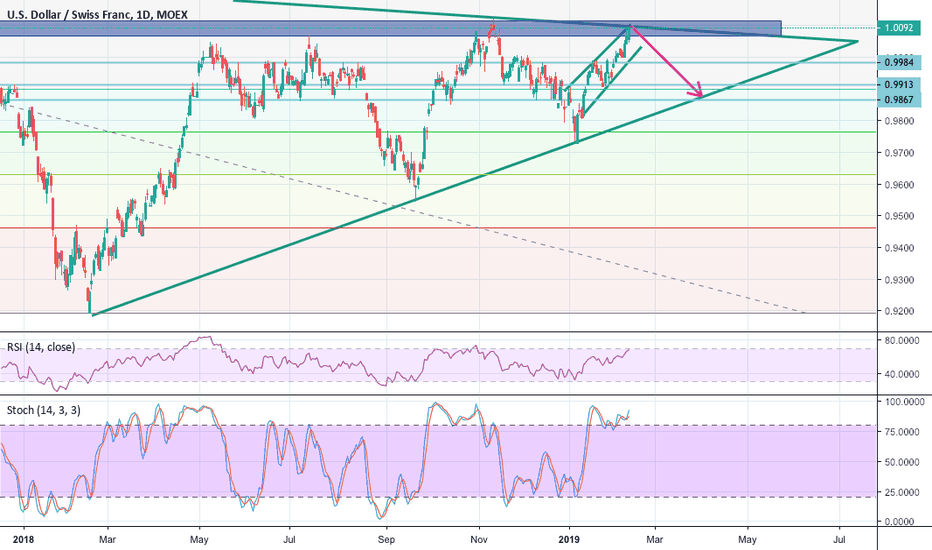This screenshot has height=550, width=932.
Task: Click the Mar label right after 2019
Action: (x=654, y=540)
